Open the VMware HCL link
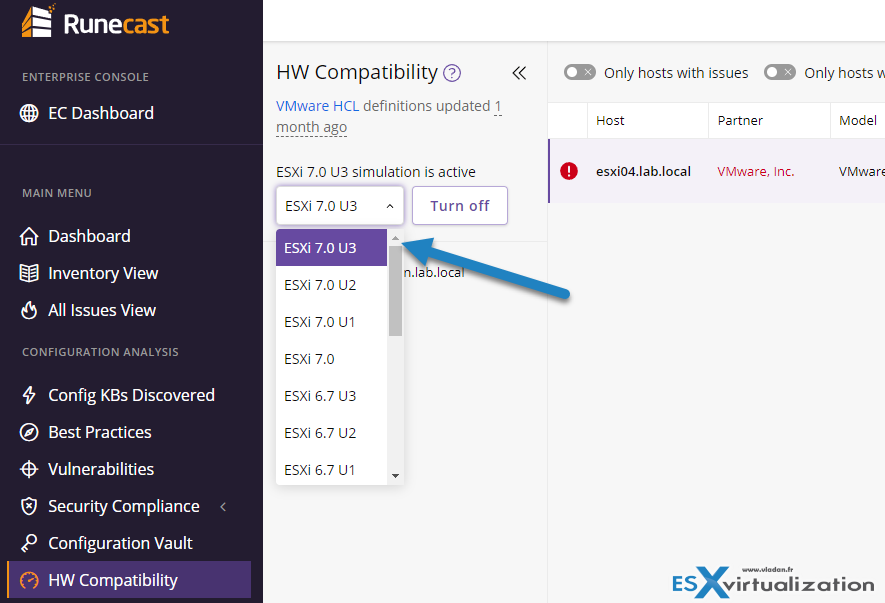Viewport: 885px width, 603px height. click(x=317, y=106)
